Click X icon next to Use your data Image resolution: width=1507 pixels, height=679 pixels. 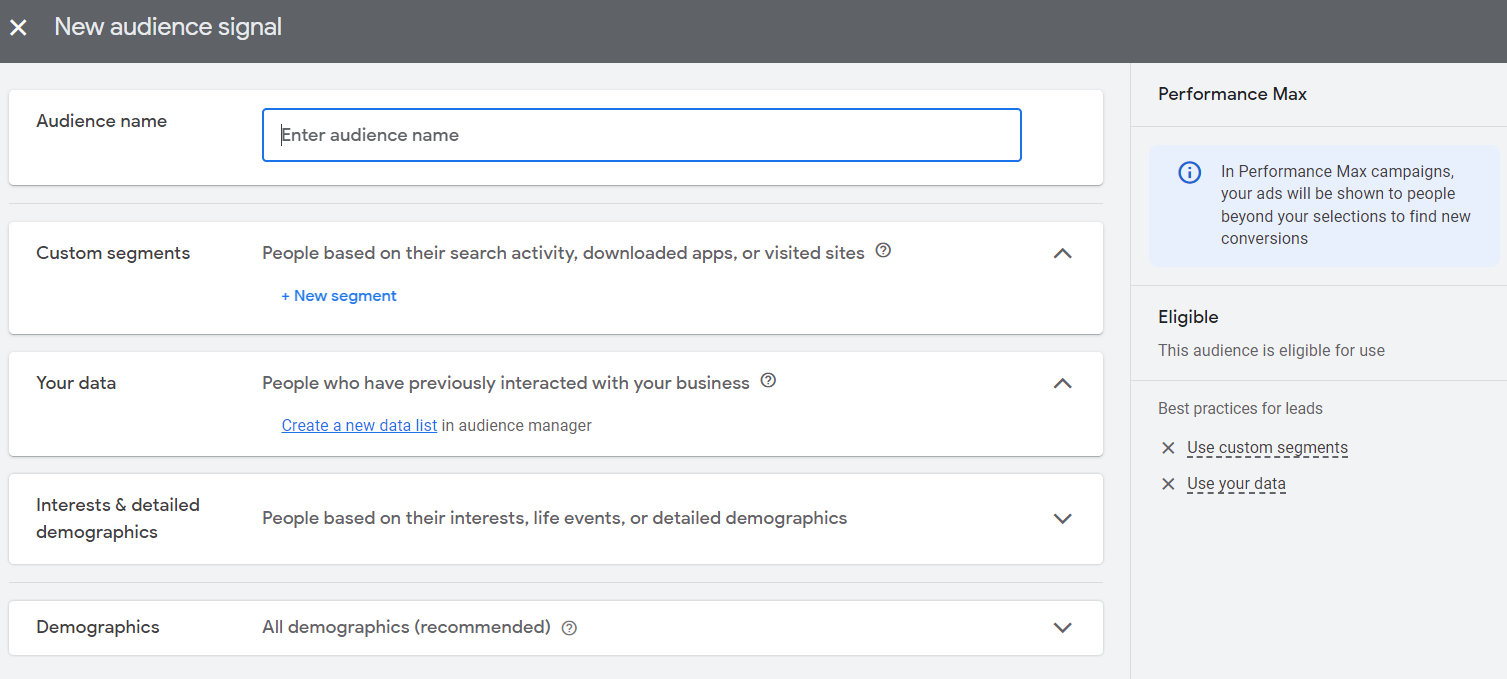1167,484
